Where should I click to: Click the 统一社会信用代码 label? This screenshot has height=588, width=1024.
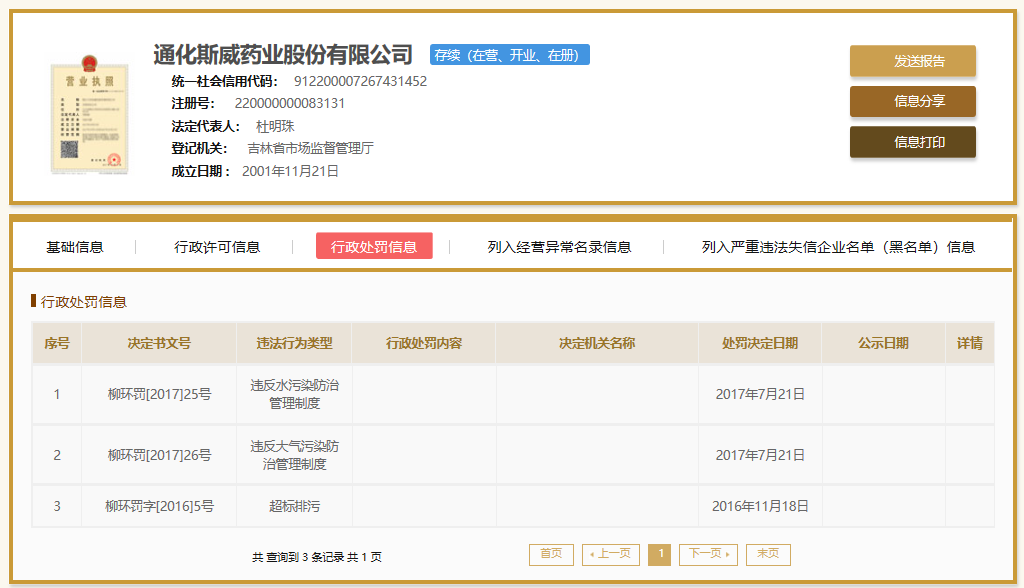coord(224,81)
